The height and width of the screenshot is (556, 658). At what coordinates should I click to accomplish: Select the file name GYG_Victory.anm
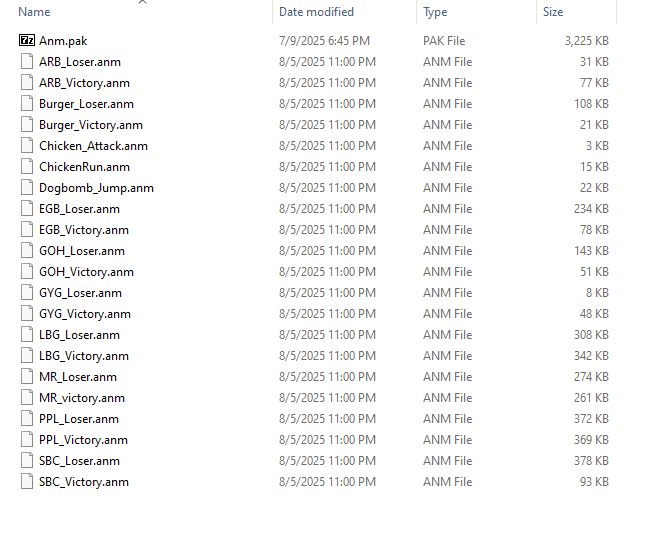[x=85, y=313]
